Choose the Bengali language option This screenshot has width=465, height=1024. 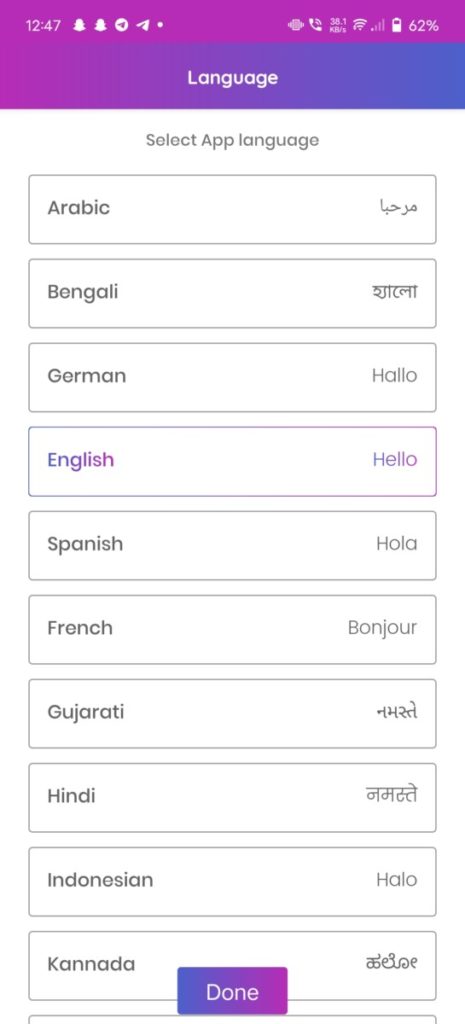click(x=232, y=293)
